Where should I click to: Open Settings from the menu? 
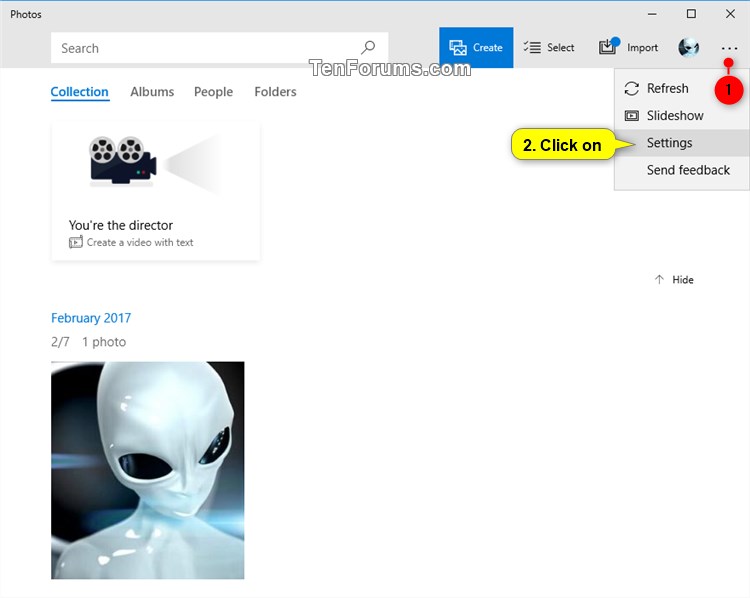pyautogui.click(x=682, y=143)
